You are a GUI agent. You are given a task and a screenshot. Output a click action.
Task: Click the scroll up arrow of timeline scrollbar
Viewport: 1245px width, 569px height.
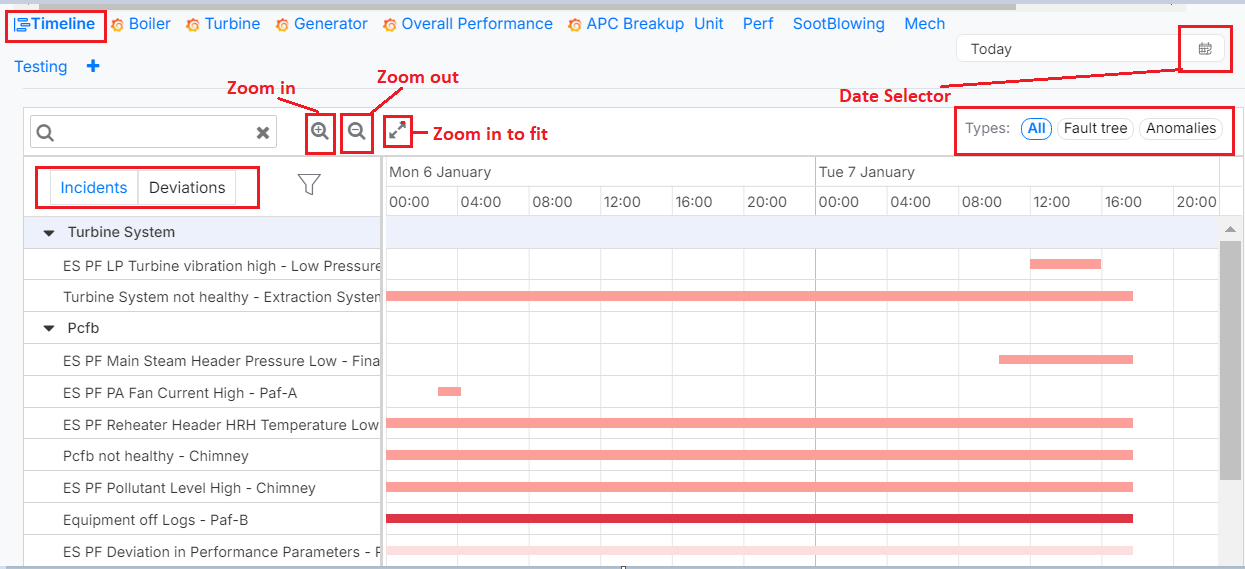[1230, 230]
